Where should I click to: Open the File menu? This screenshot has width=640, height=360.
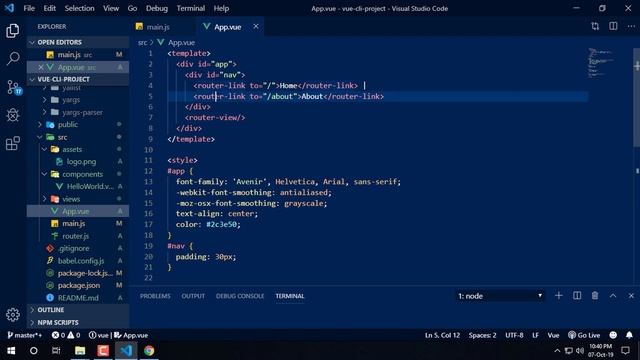tap(29, 8)
